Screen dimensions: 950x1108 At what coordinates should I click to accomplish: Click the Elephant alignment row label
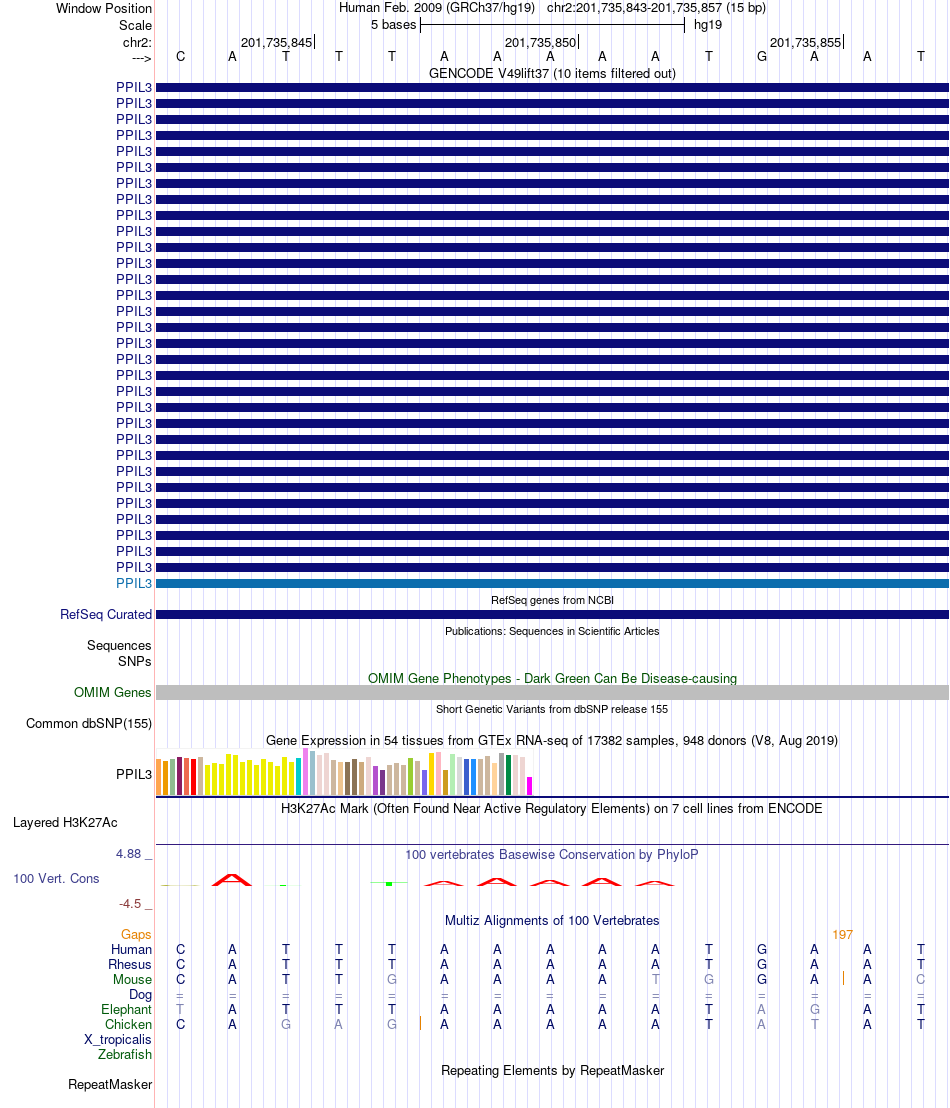(x=126, y=1010)
